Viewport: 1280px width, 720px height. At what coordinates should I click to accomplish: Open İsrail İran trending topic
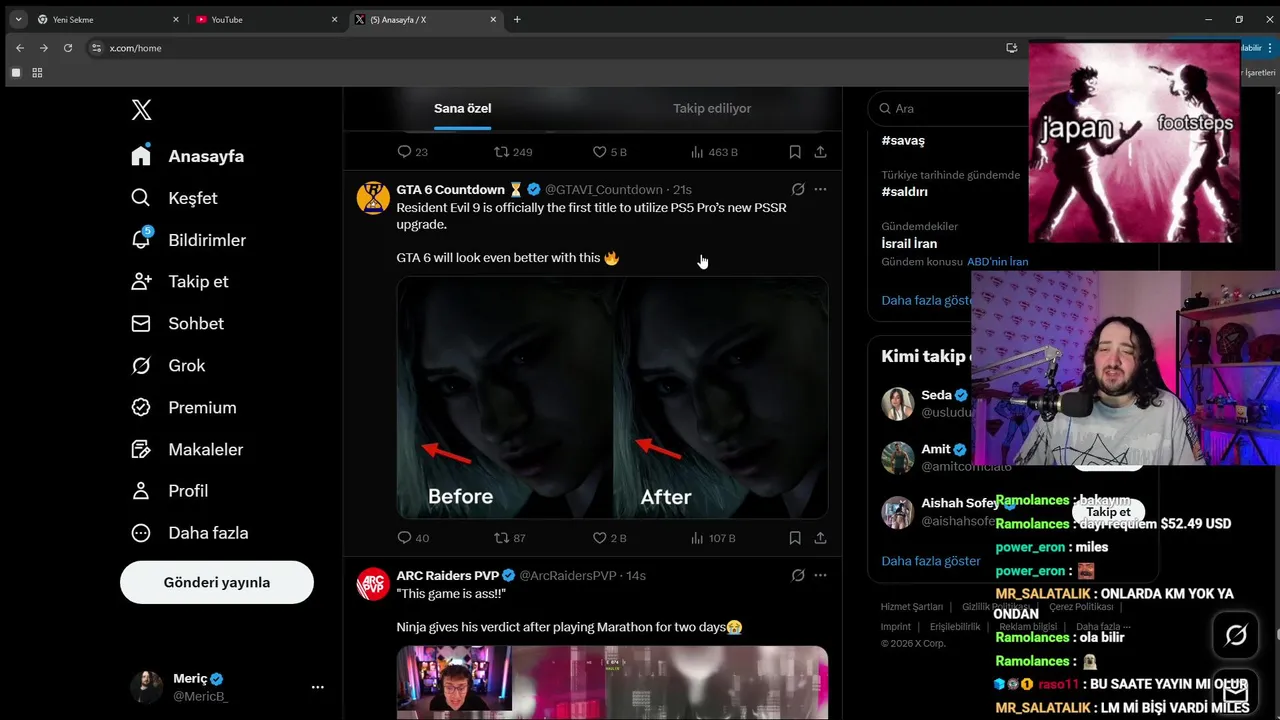pos(909,243)
